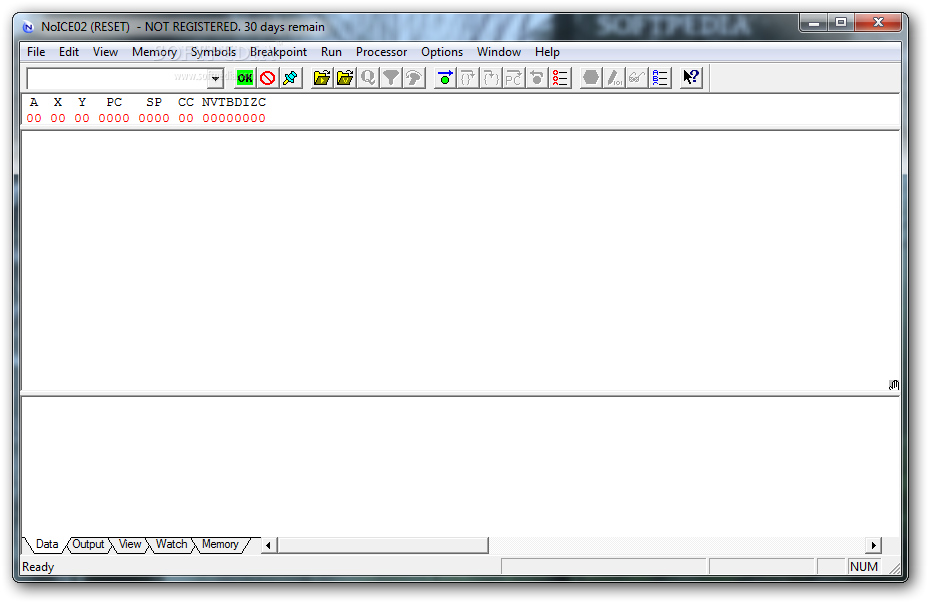Image resolution: width=929 pixels, height=603 pixels.
Task: Click the Ready status bar text
Action: pyautogui.click(x=38, y=567)
